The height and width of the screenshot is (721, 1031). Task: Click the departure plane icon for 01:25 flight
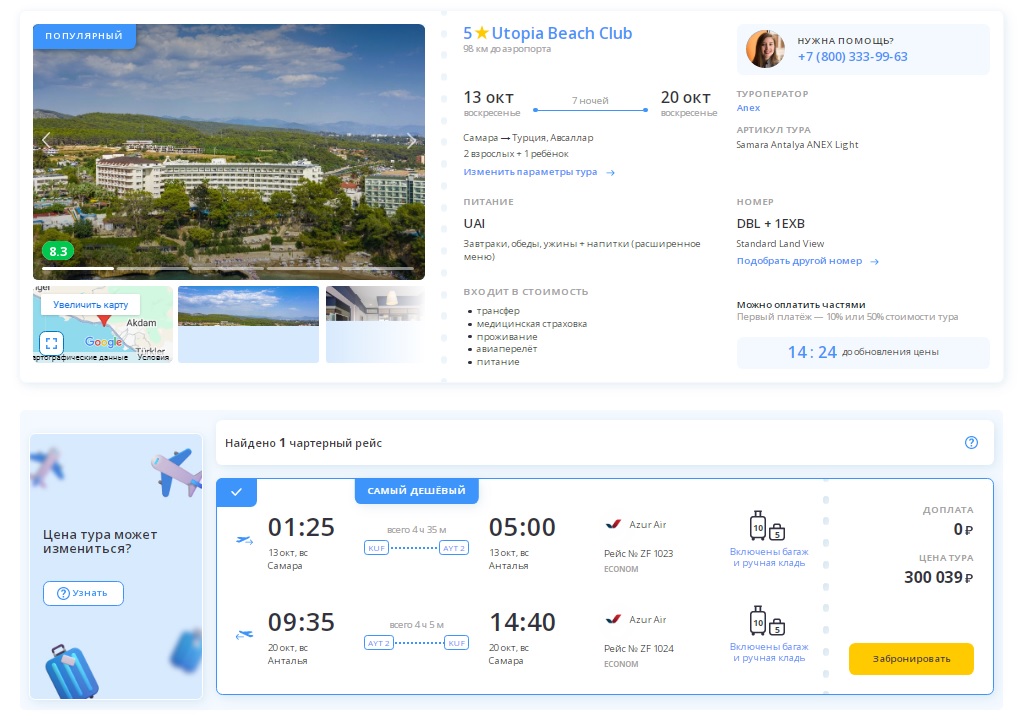click(x=245, y=540)
